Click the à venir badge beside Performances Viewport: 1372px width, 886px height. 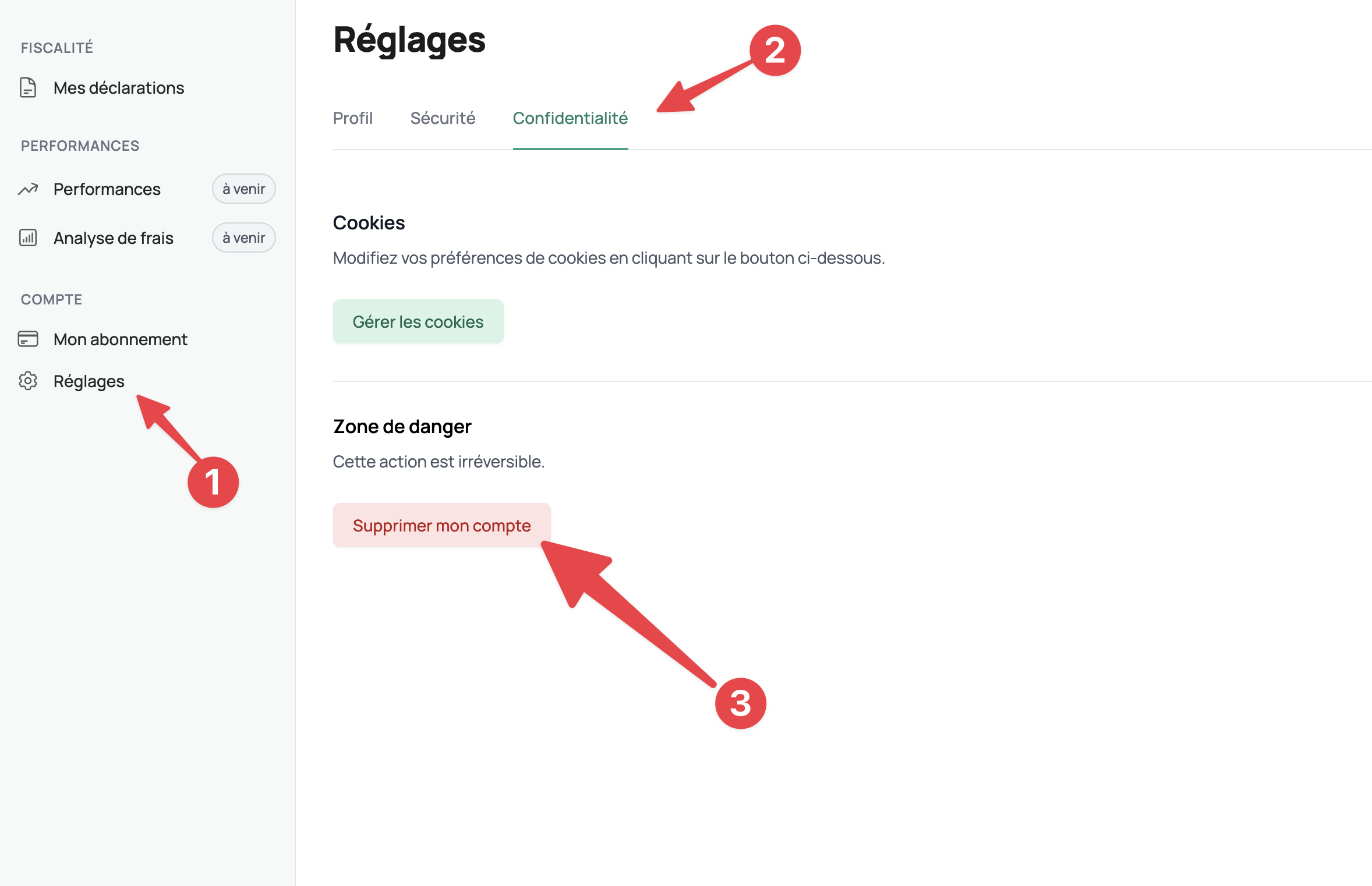pos(243,189)
